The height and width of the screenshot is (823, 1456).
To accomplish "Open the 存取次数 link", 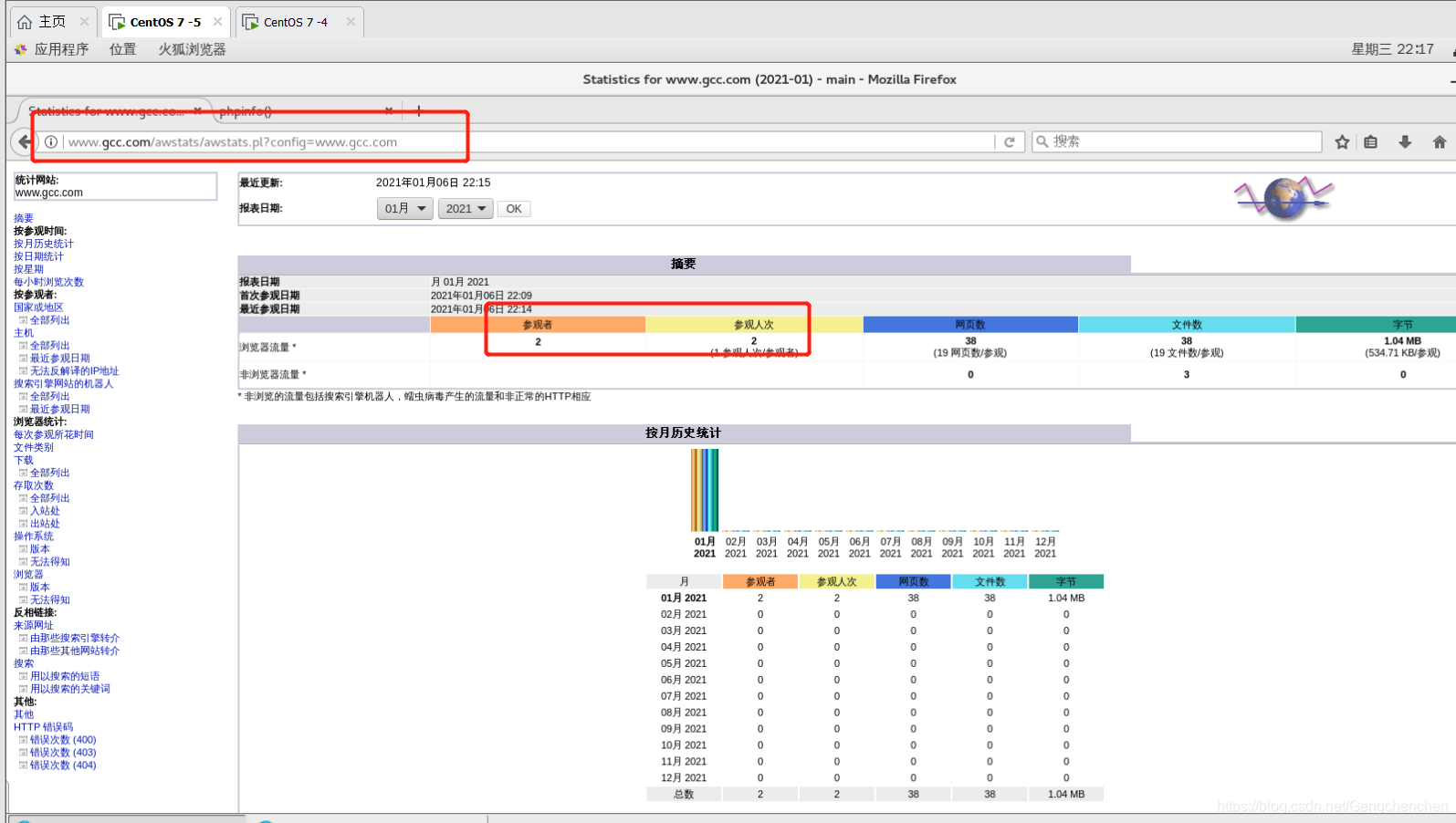I will (34, 485).
